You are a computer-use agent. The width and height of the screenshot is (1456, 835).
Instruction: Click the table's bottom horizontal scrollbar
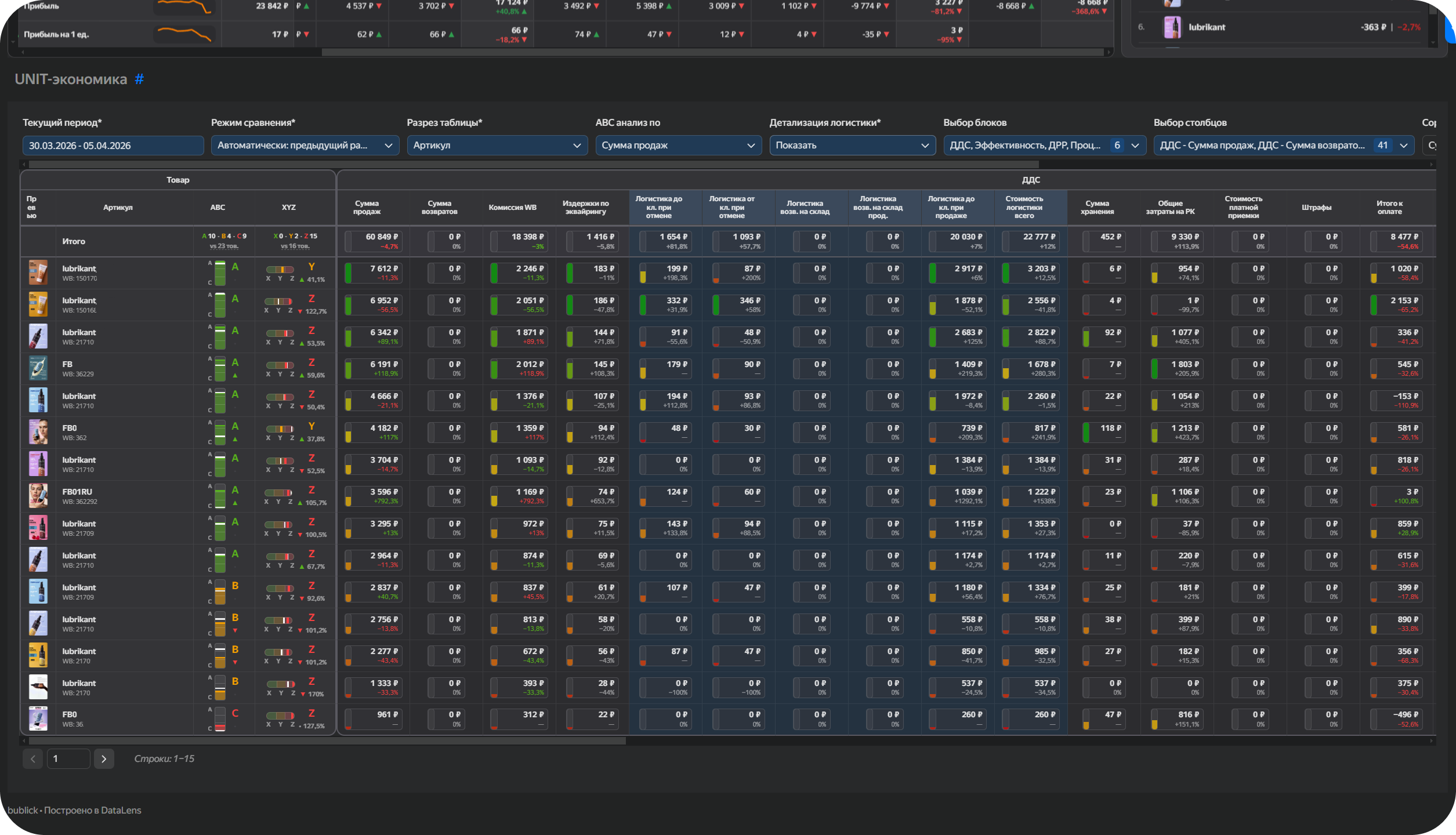[328, 741]
